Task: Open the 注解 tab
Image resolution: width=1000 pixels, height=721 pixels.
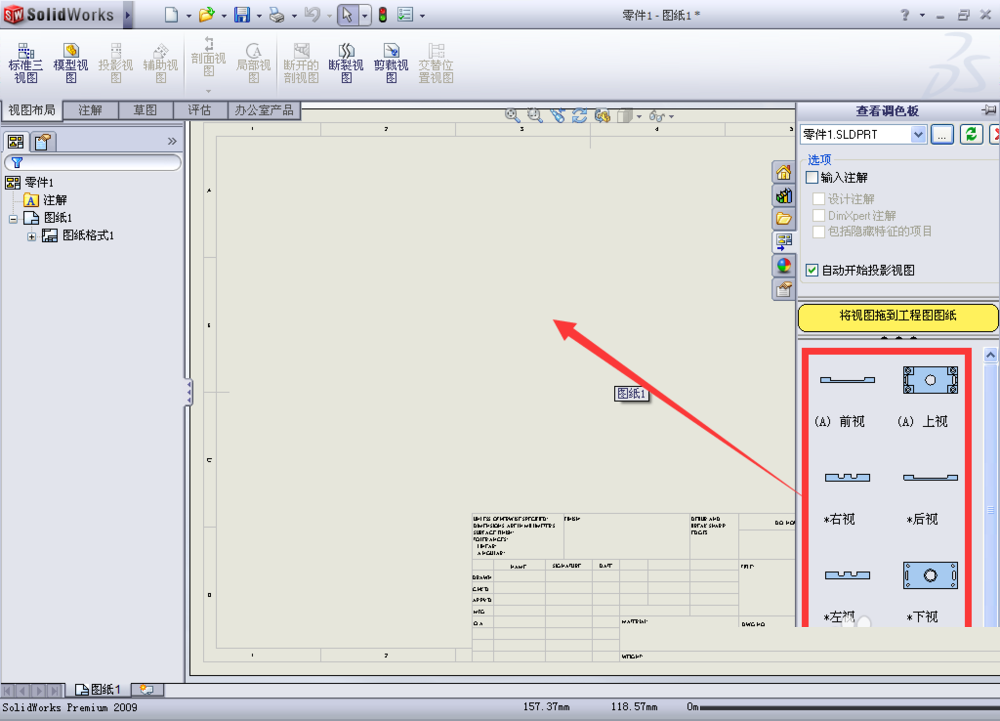Action: coord(91,110)
